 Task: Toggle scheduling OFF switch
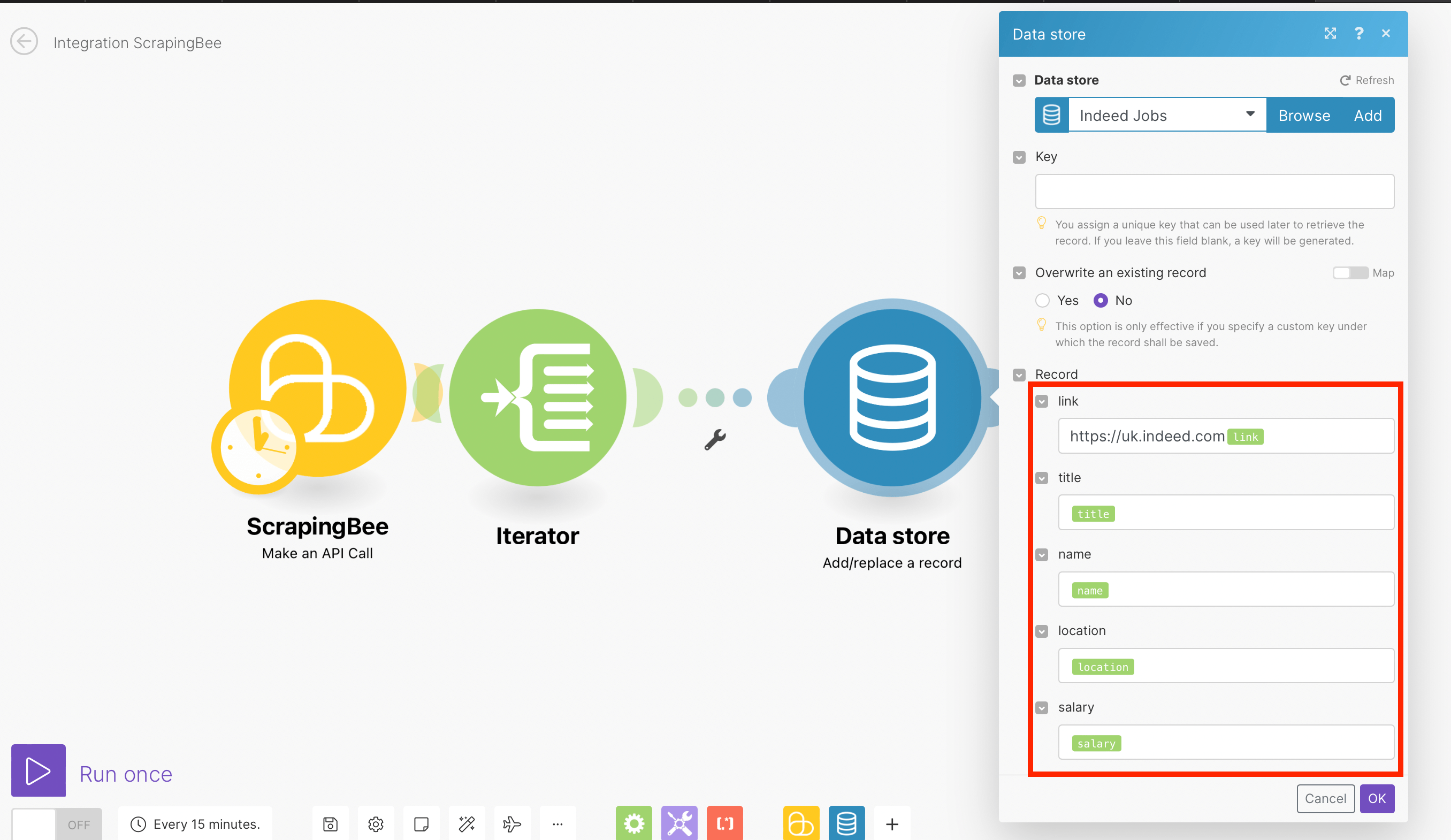tap(56, 824)
